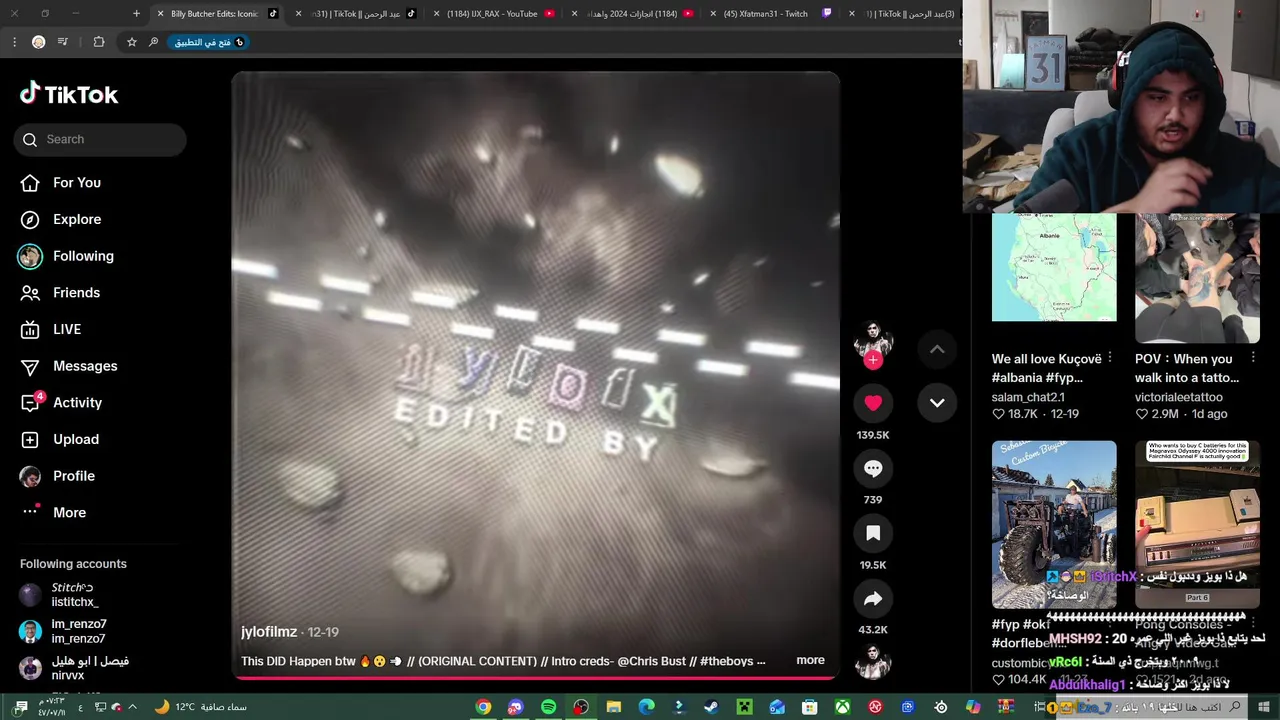
Task: Switch to the '31) | TikTok عبد الرحمن' tab
Action: click(355, 14)
